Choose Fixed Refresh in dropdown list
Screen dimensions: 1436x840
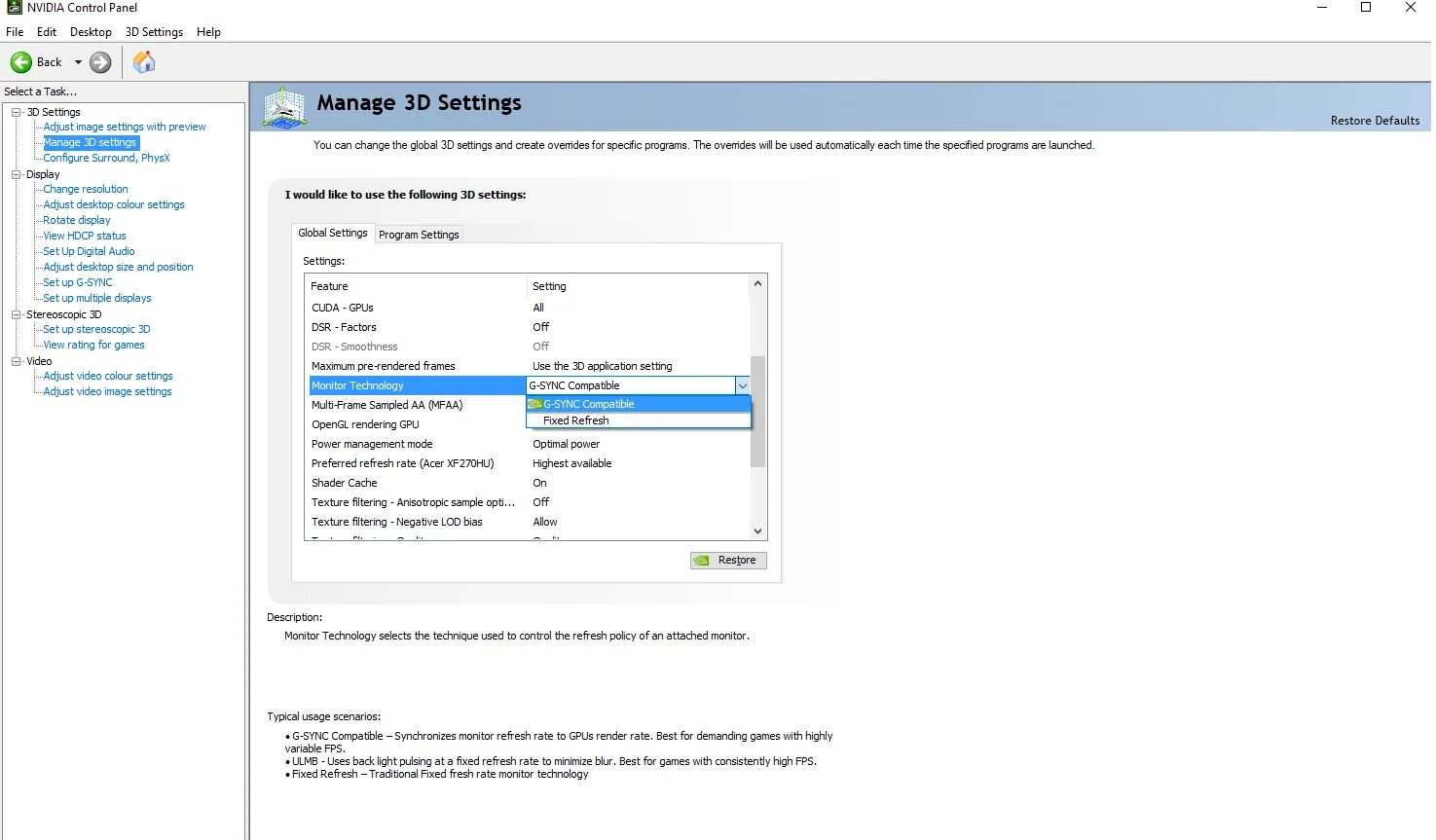pyautogui.click(x=639, y=420)
